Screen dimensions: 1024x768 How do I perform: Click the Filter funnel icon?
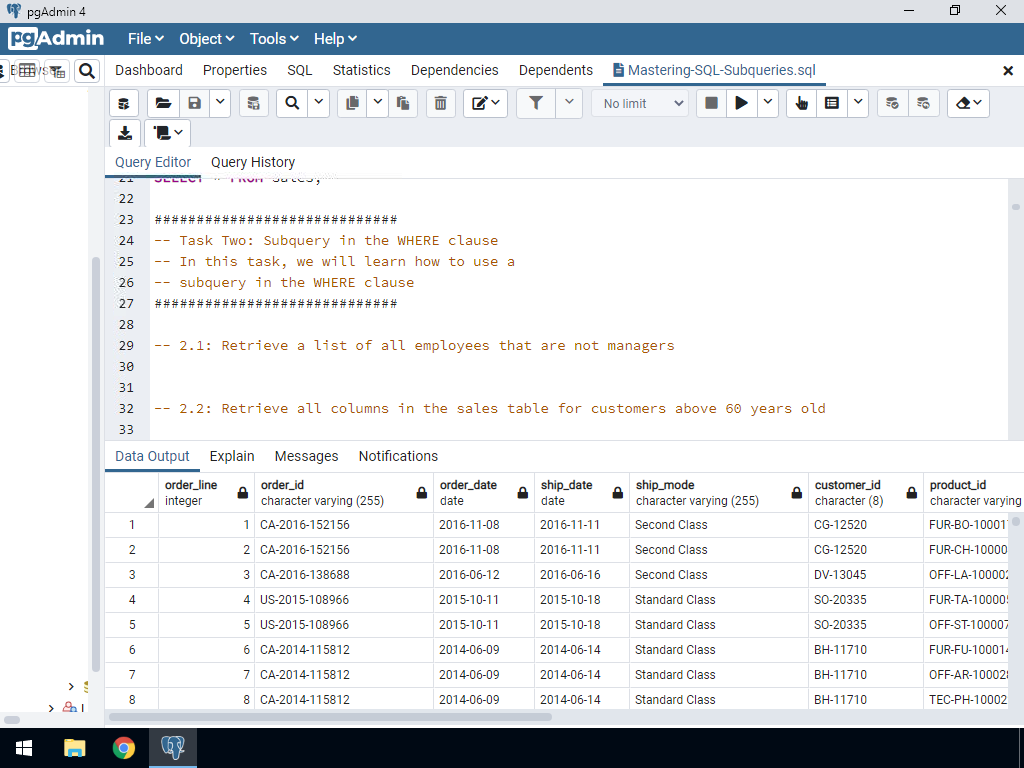536,103
